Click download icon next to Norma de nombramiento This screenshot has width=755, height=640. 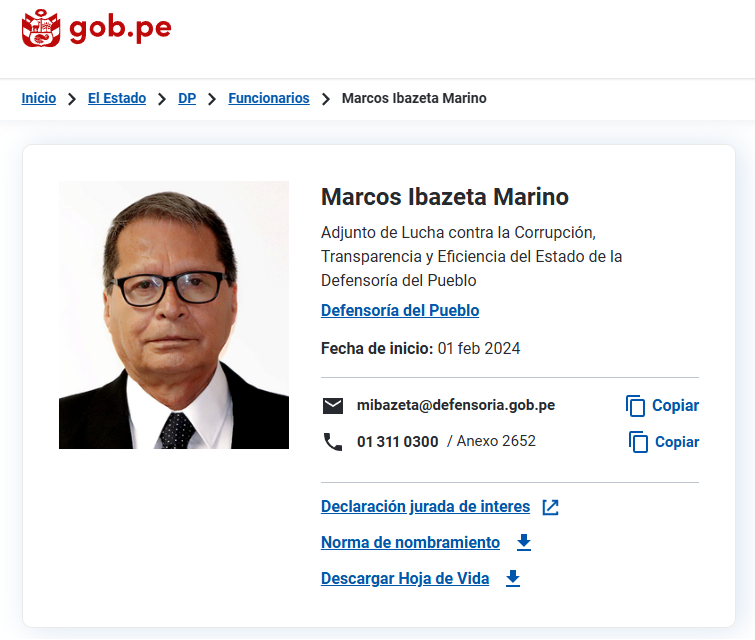pyautogui.click(x=524, y=543)
